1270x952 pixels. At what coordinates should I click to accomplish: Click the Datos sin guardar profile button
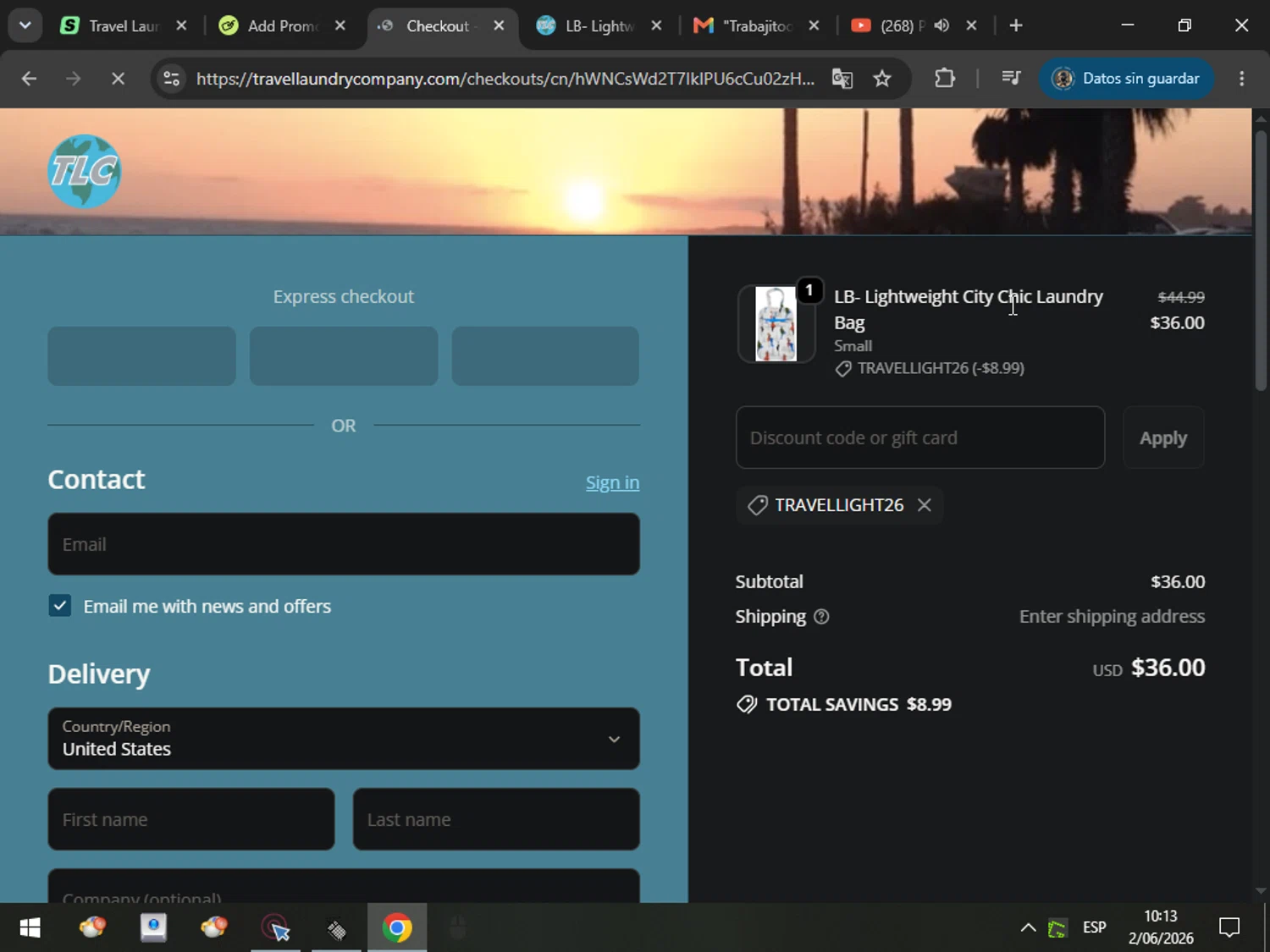tap(1126, 79)
